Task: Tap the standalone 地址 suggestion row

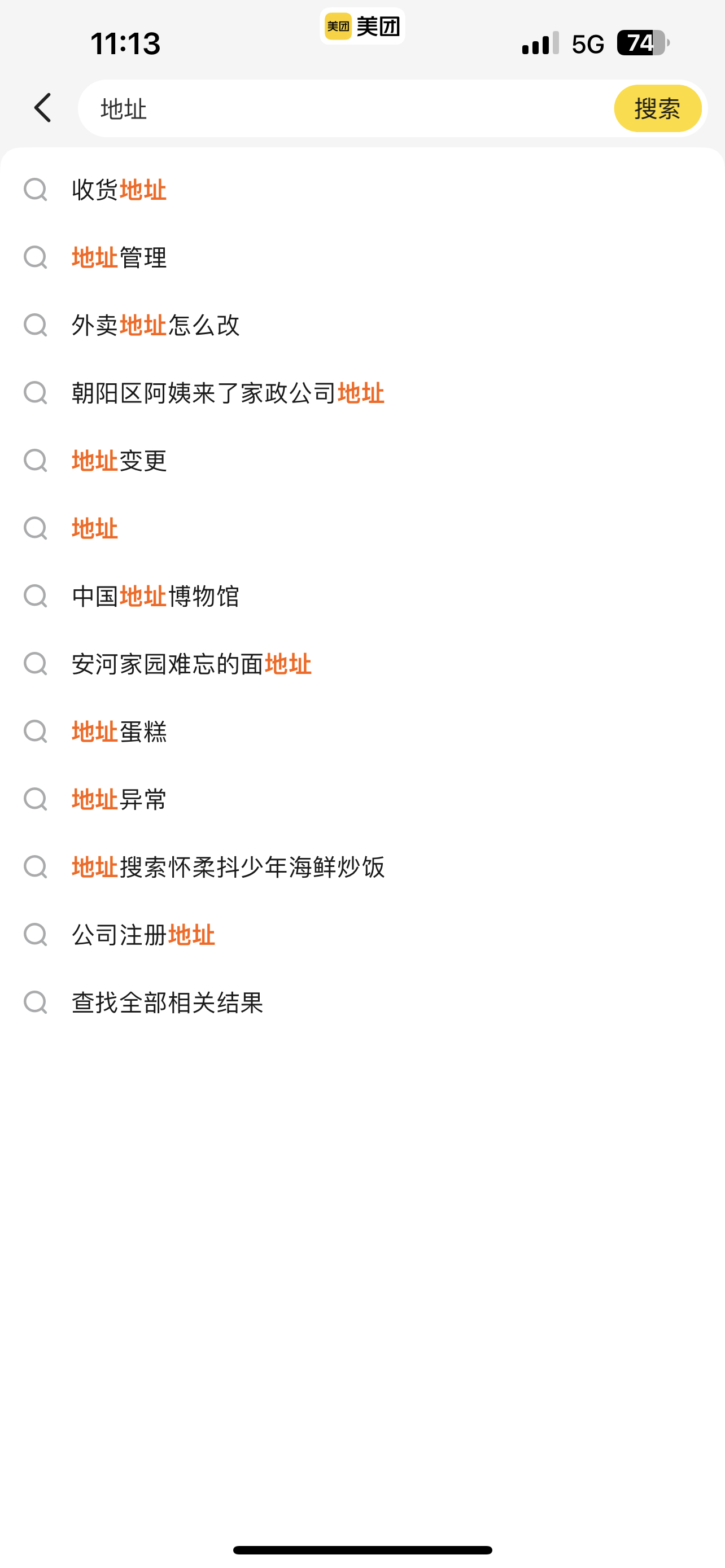Action: click(x=95, y=528)
